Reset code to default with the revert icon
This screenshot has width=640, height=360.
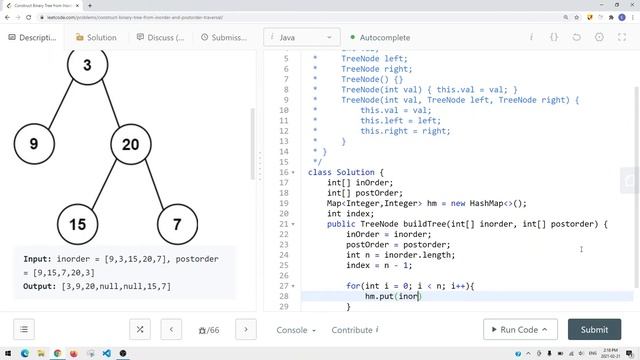tap(576, 37)
